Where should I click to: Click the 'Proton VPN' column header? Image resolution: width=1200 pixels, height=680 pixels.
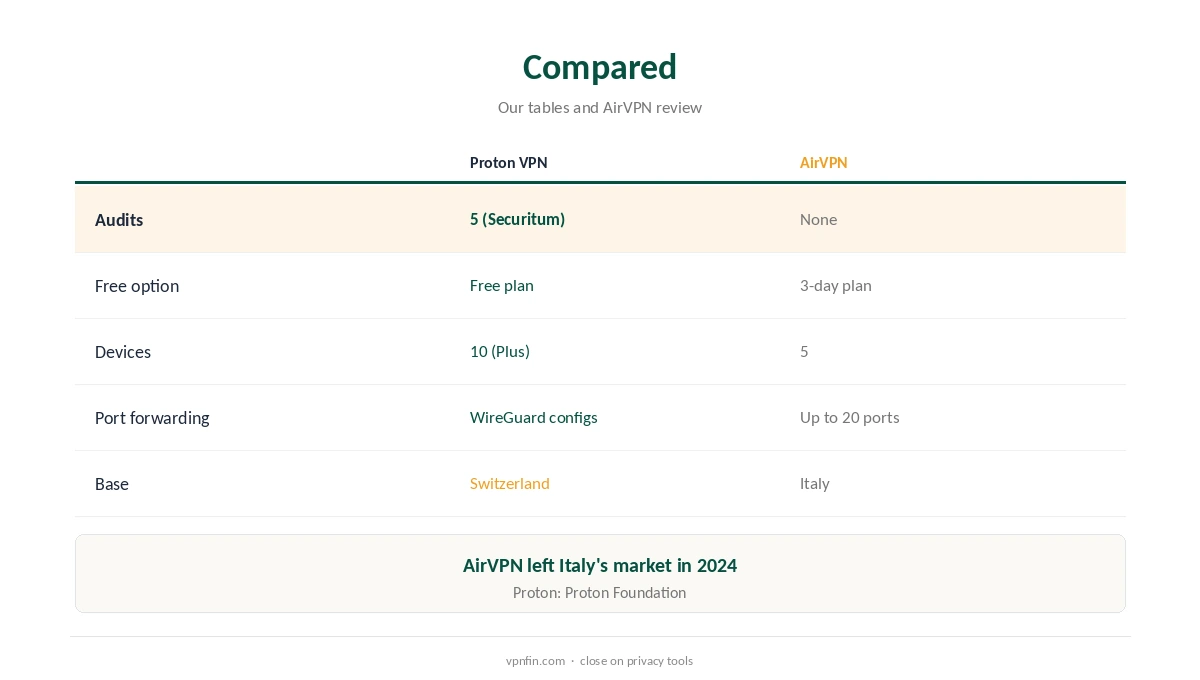509,163
